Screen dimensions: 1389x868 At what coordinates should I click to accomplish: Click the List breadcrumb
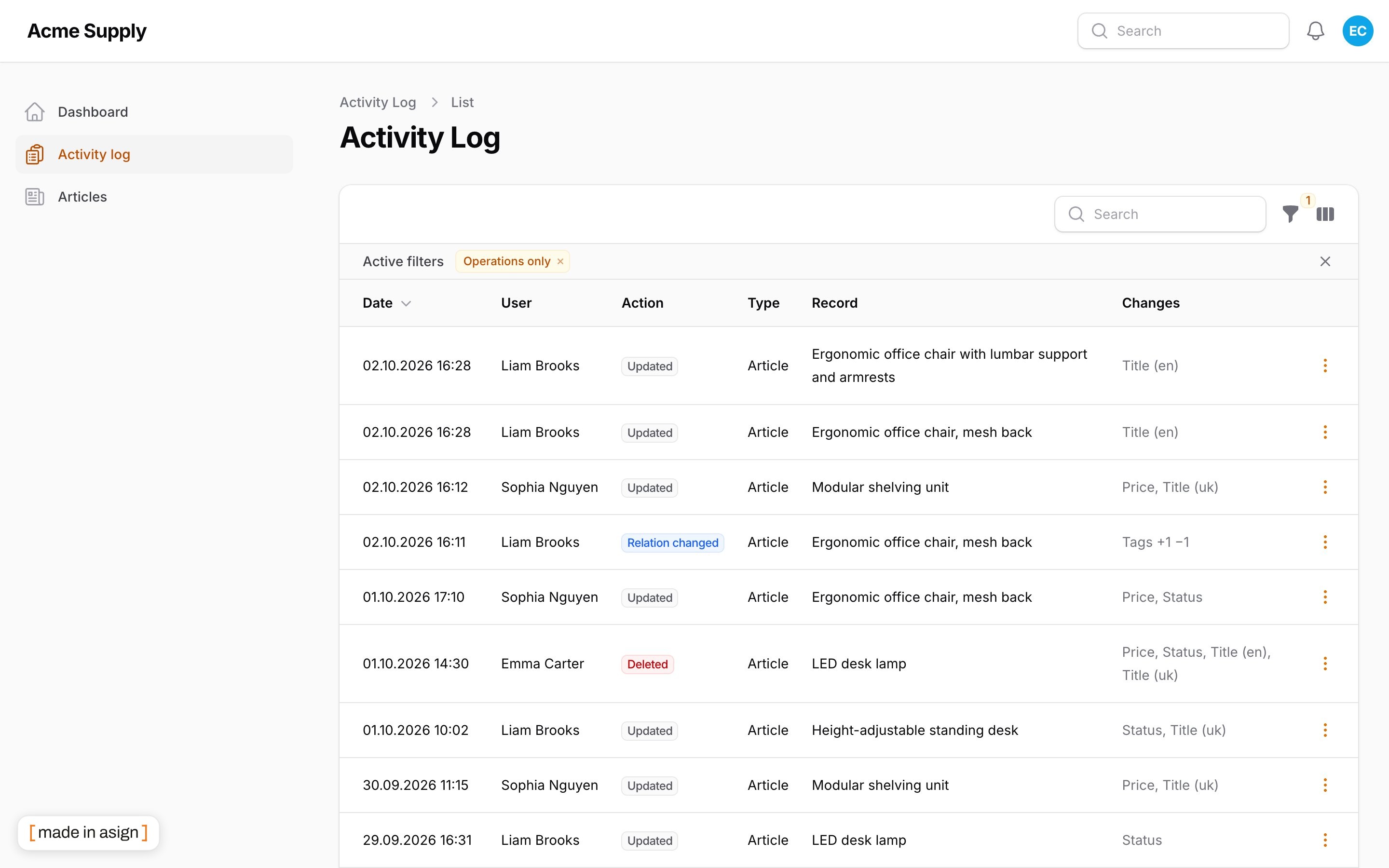[x=462, y=102]
